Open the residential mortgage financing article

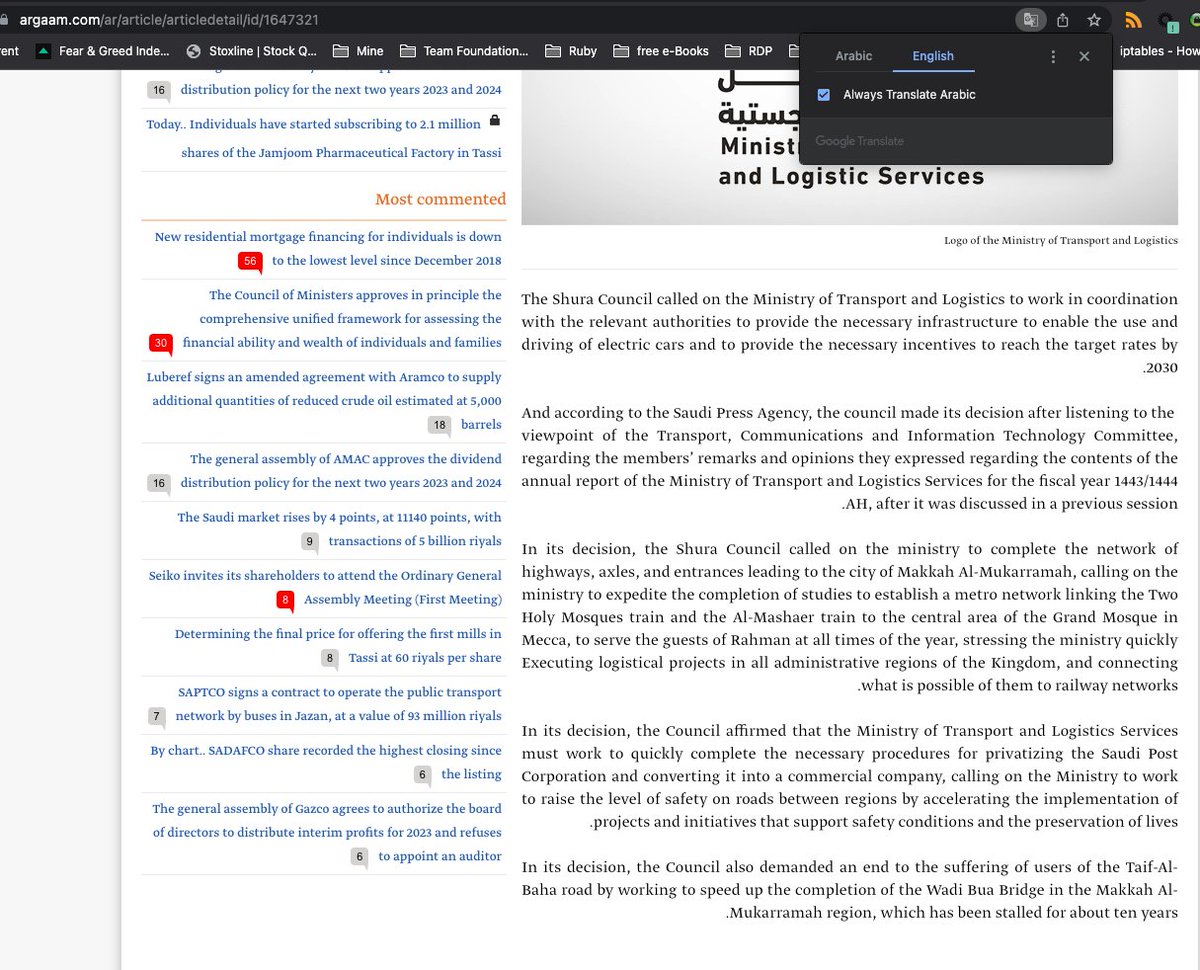(x=328, y=249)
